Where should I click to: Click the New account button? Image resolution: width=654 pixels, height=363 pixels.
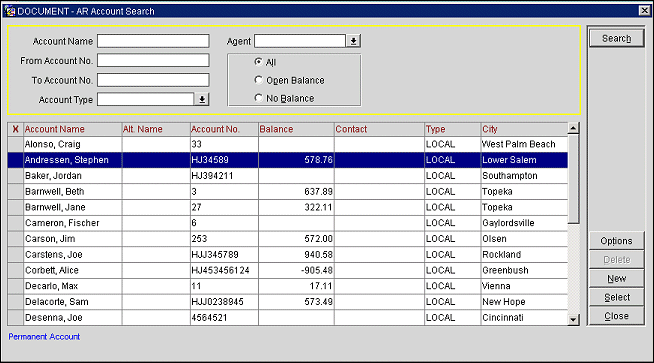point(616,278)
